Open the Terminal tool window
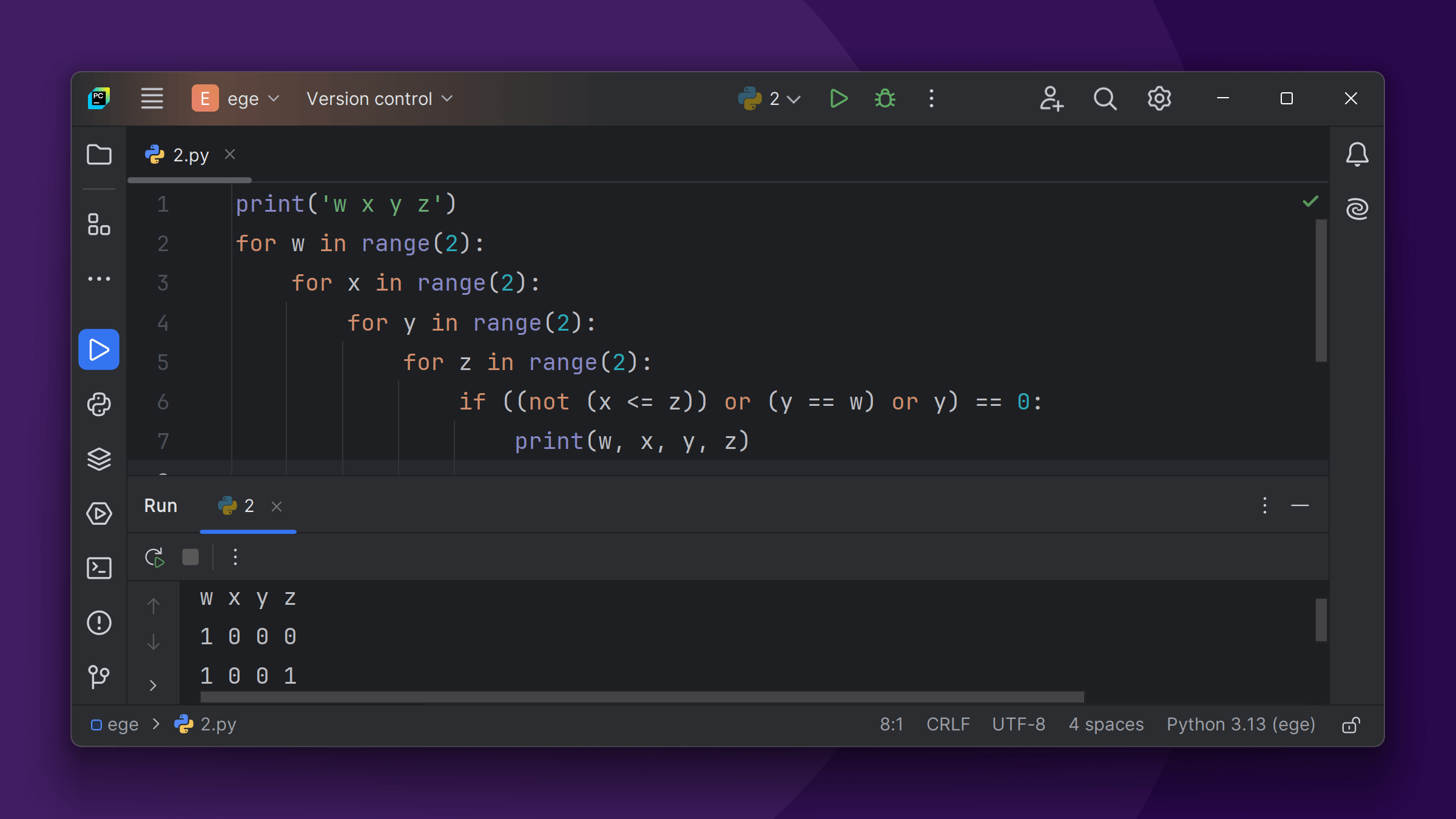The height and width of the screenshot is (819, 1456). 99,568
